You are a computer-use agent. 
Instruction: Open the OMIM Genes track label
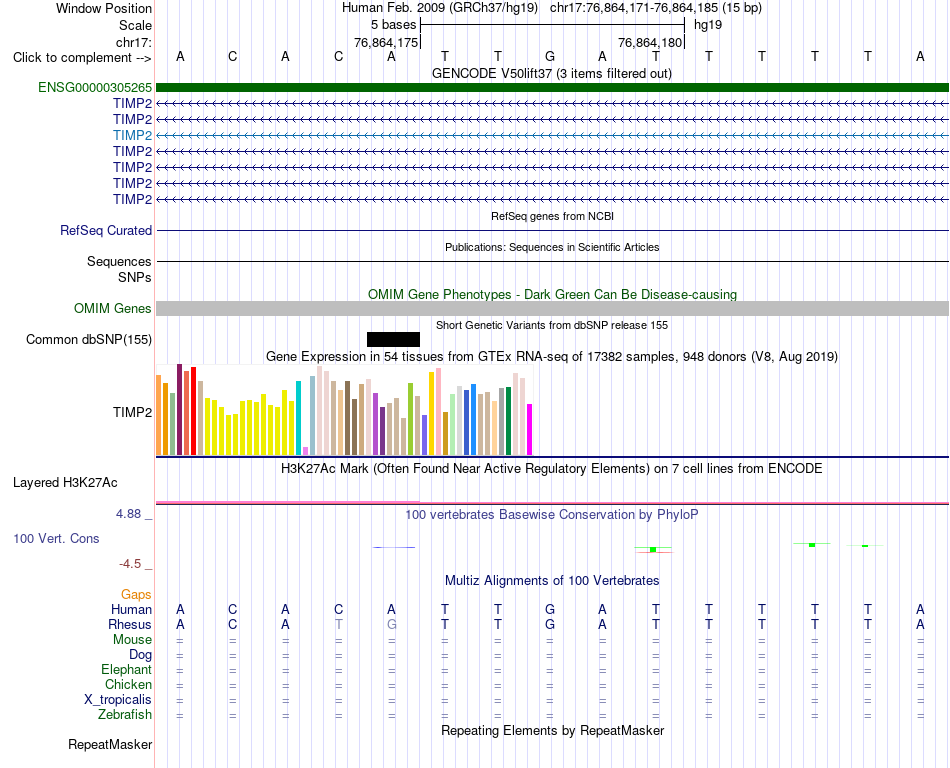coord(113,308)
